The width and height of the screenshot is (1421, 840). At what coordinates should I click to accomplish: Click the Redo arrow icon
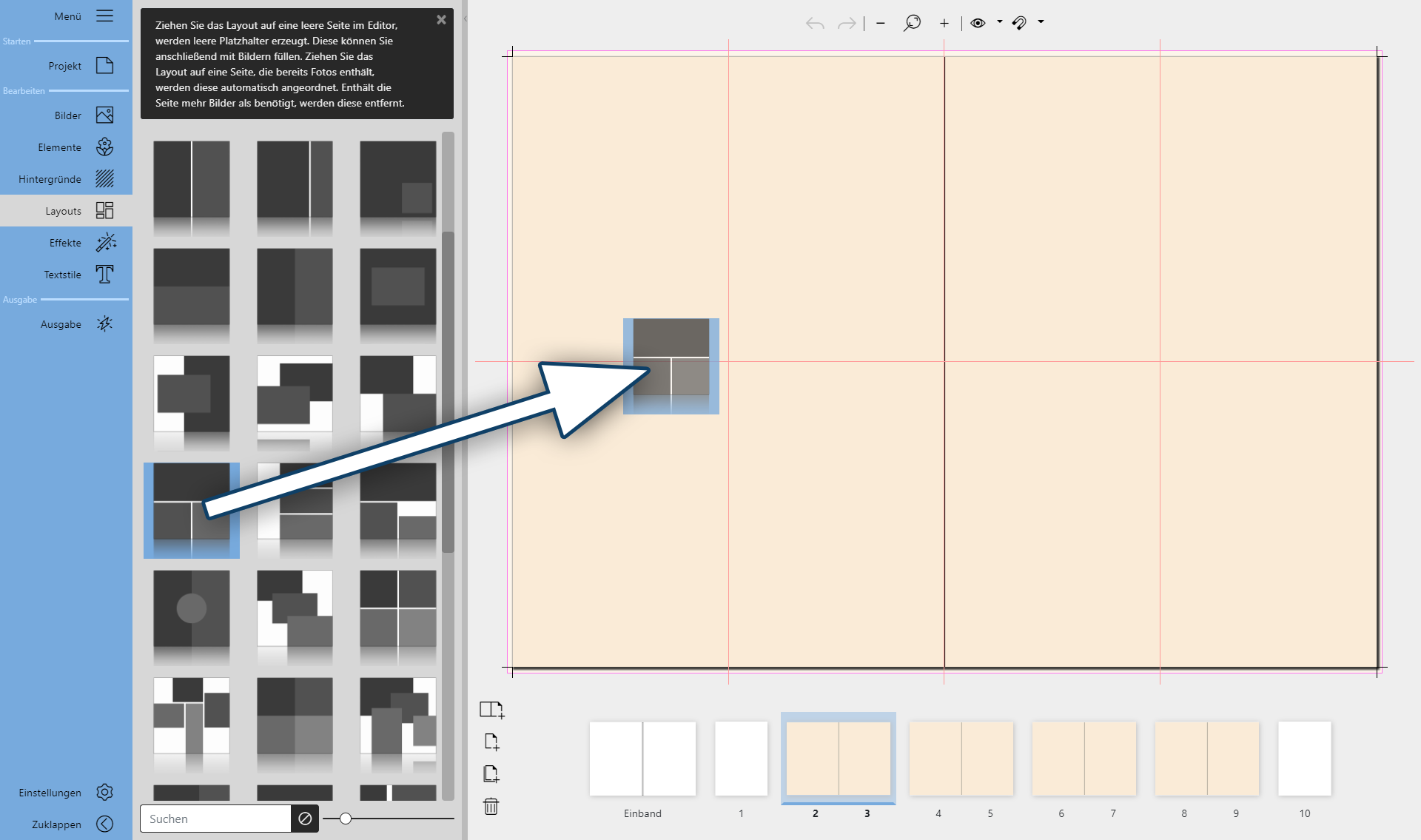[846, 23]
